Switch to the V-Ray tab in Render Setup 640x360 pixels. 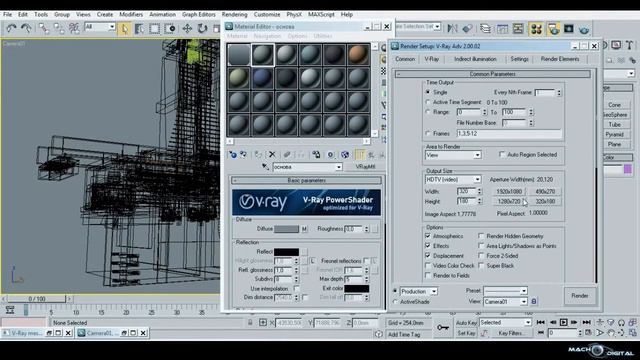(x=431, y=59)
